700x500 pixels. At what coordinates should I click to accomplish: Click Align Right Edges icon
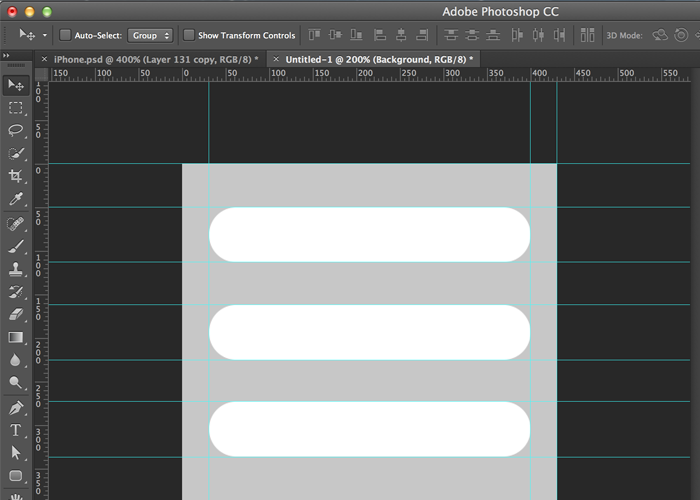[x=422, y=35]
